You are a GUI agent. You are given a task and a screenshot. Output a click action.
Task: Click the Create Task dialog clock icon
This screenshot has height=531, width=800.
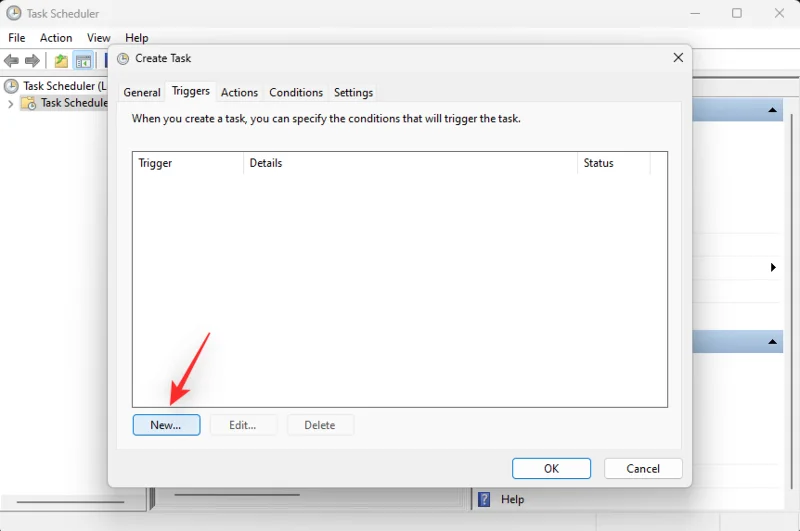click(123, 59)
